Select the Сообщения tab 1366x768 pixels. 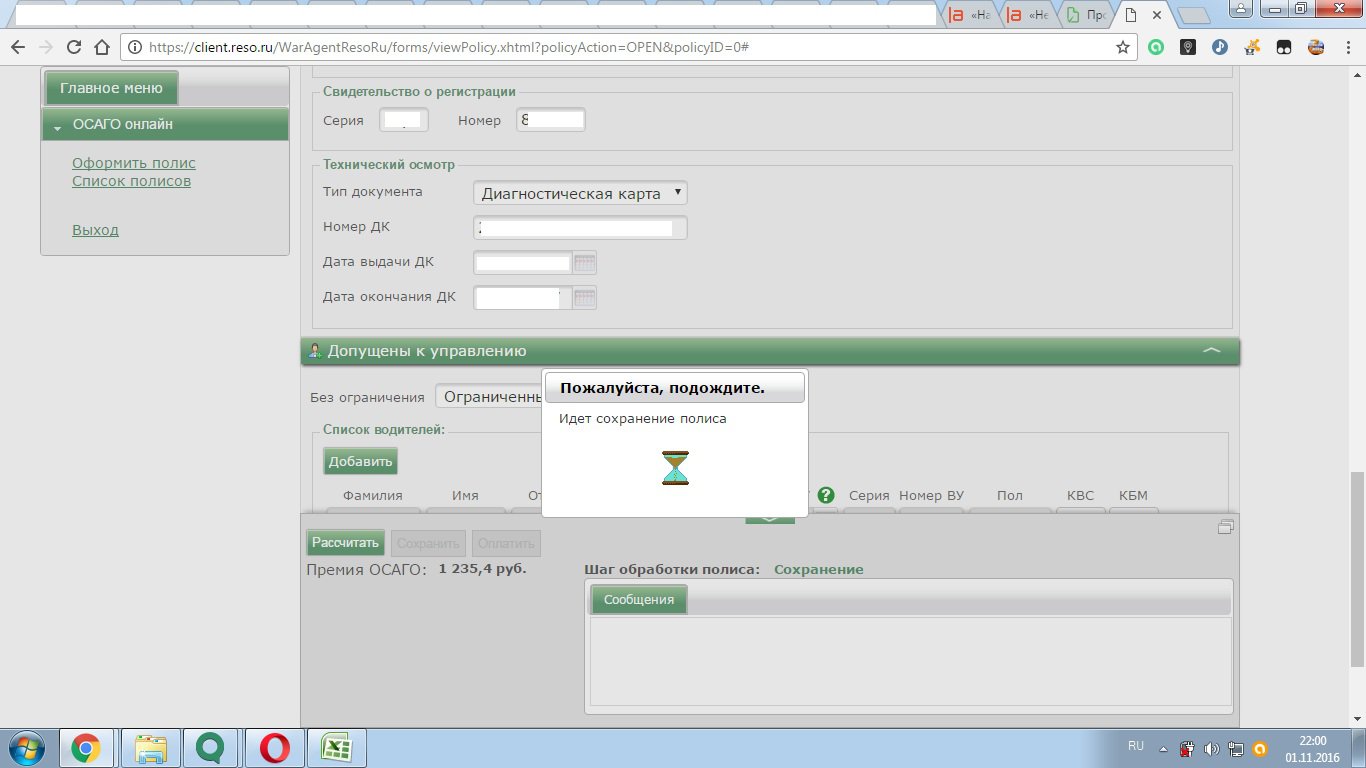click(x=639, y=599)
